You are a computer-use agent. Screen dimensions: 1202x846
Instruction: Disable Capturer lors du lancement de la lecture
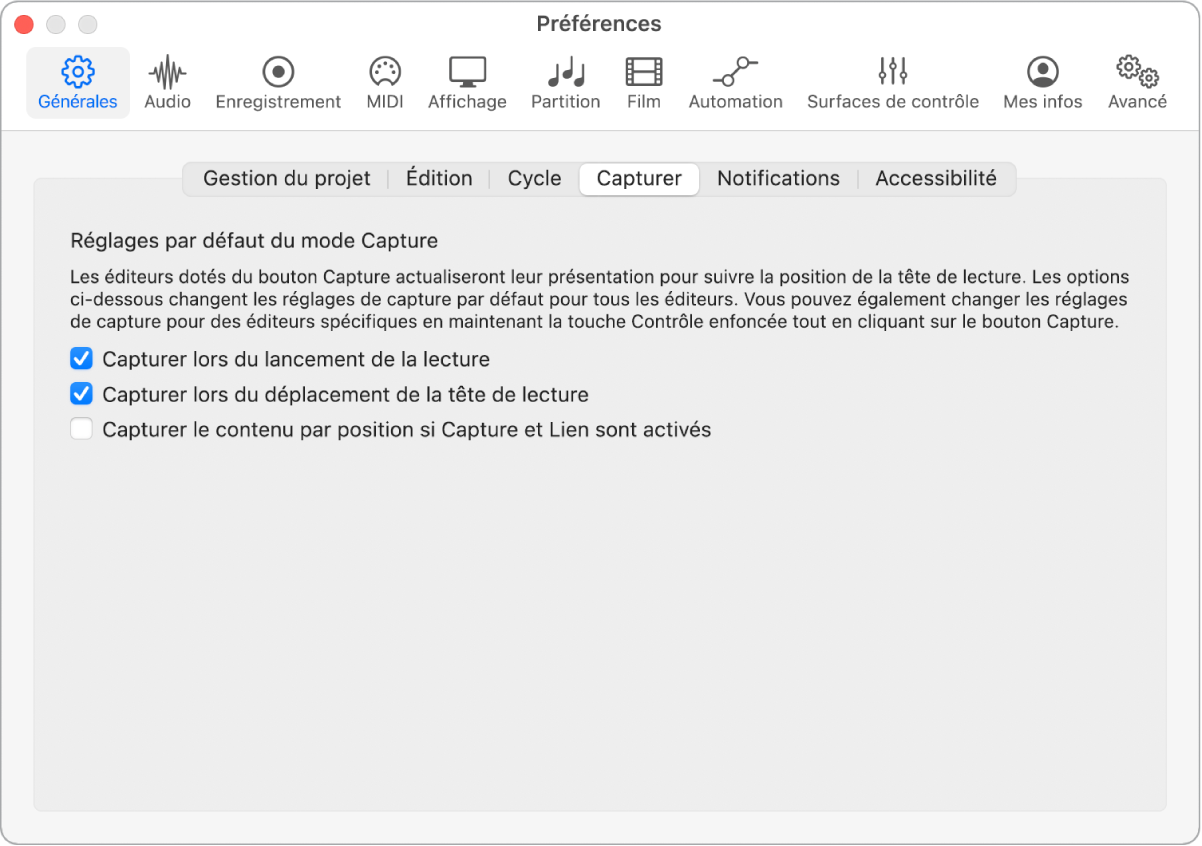(x=82, y=358)
